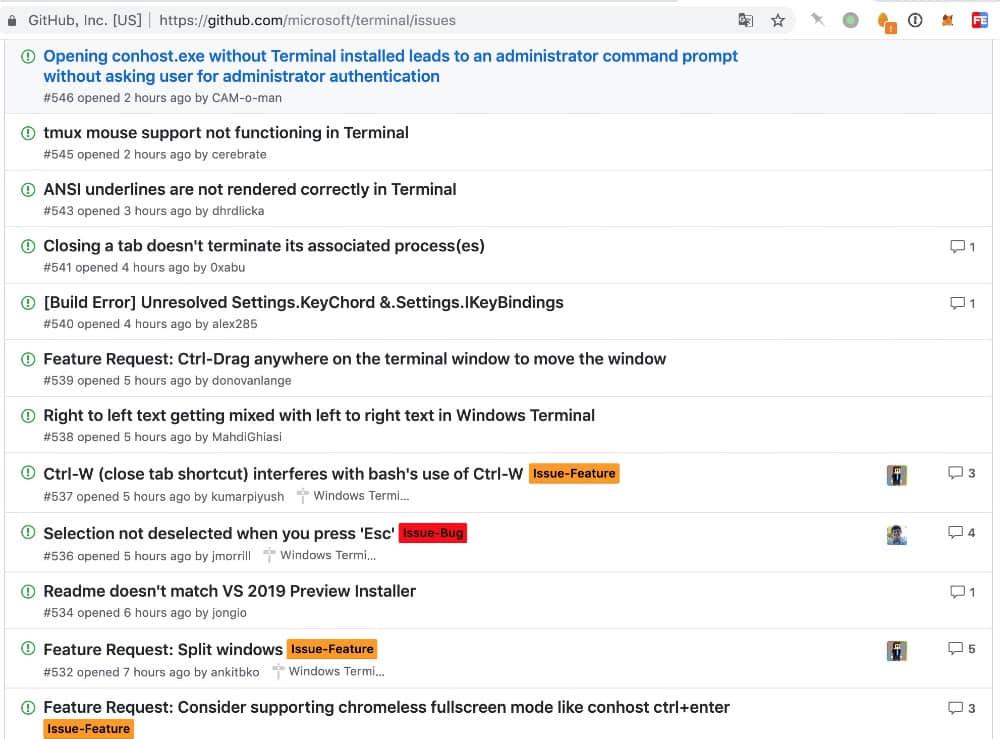This screenshot has height=739, width=1000.
Task: Click the green circle extension icon
Action: [x=850, y=20]
